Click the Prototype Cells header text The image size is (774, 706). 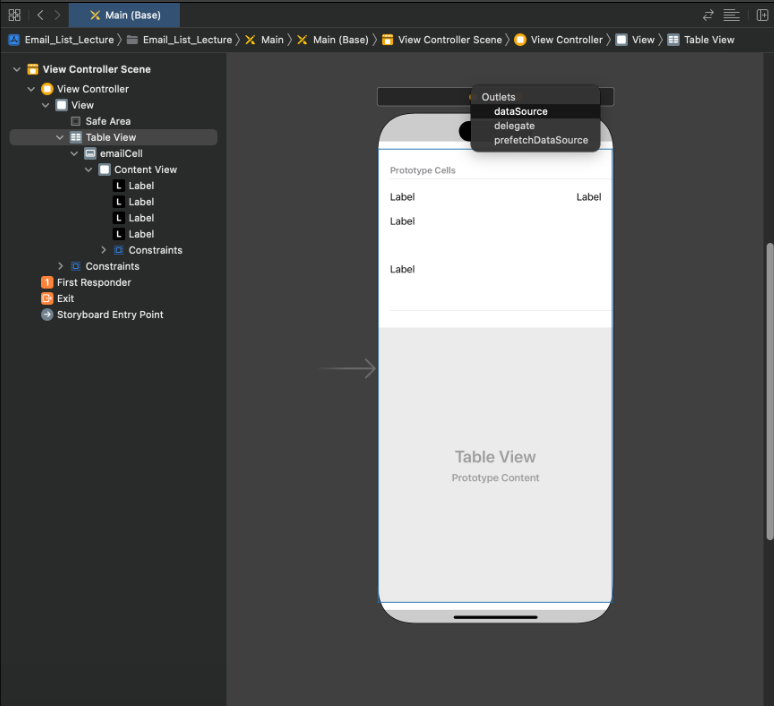pos(423,170)
